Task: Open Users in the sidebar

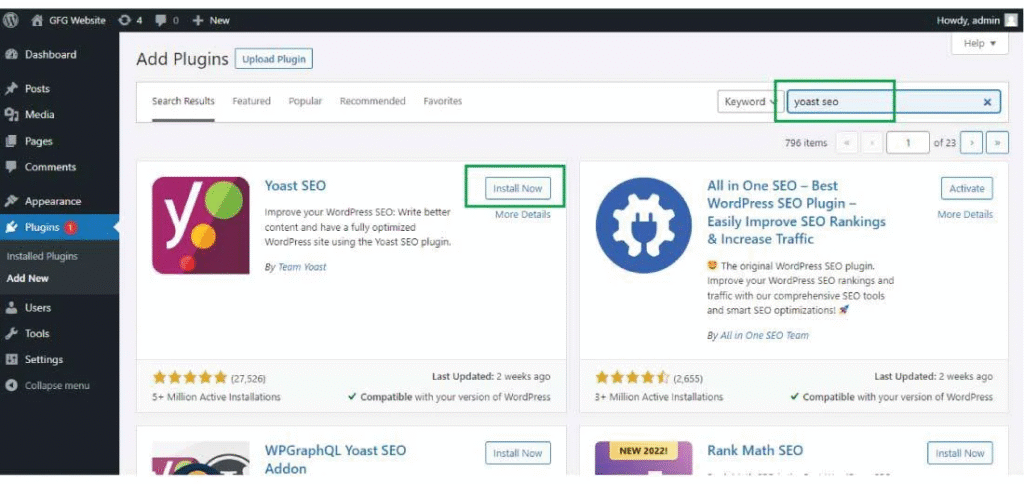Action: pos(37,308)
